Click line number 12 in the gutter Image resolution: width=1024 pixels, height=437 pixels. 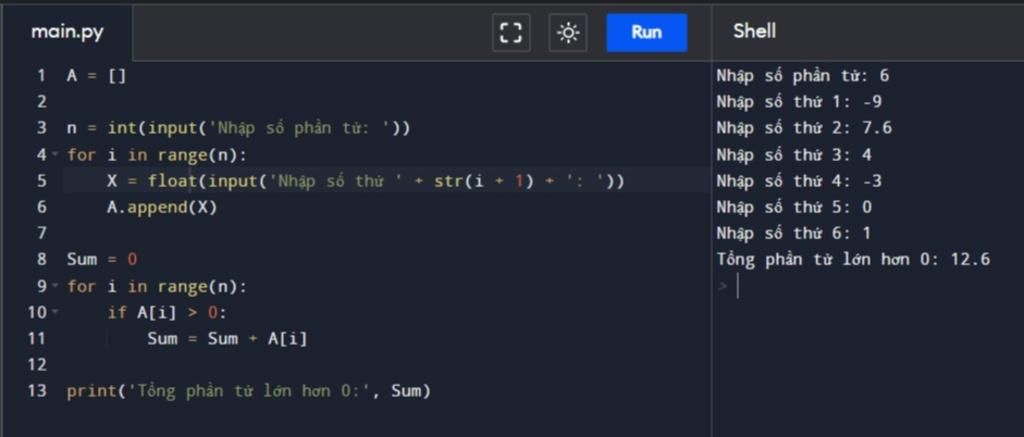pyautogui.click(x=37, y=365)
